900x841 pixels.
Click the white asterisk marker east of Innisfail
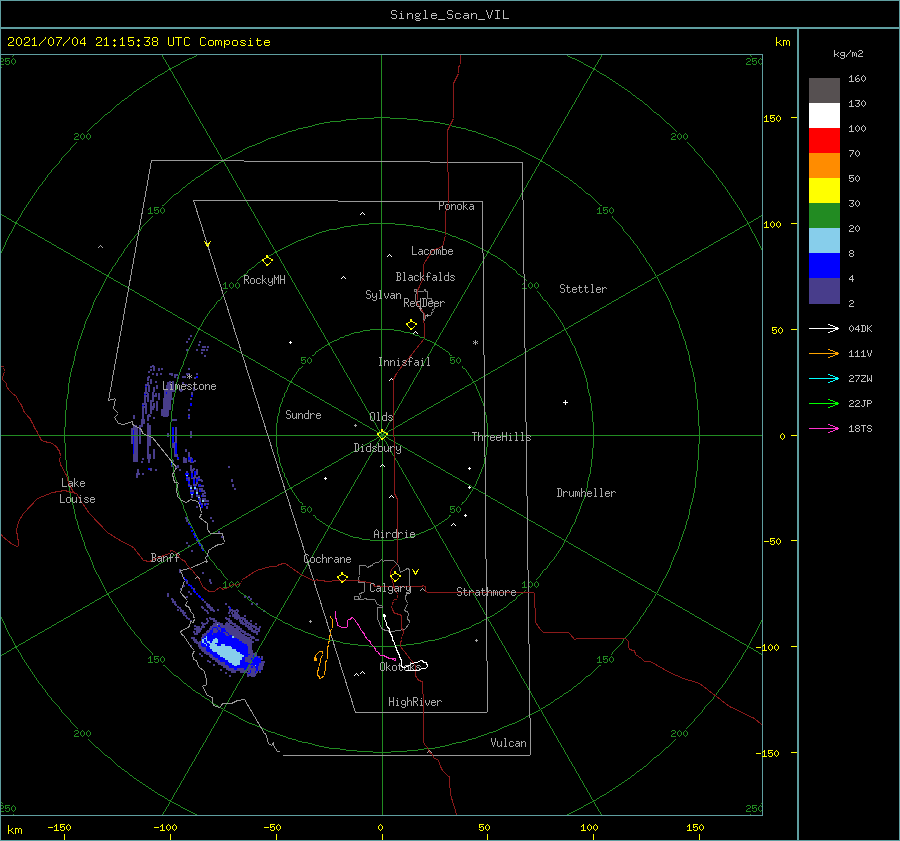click(x=475, y=343)
